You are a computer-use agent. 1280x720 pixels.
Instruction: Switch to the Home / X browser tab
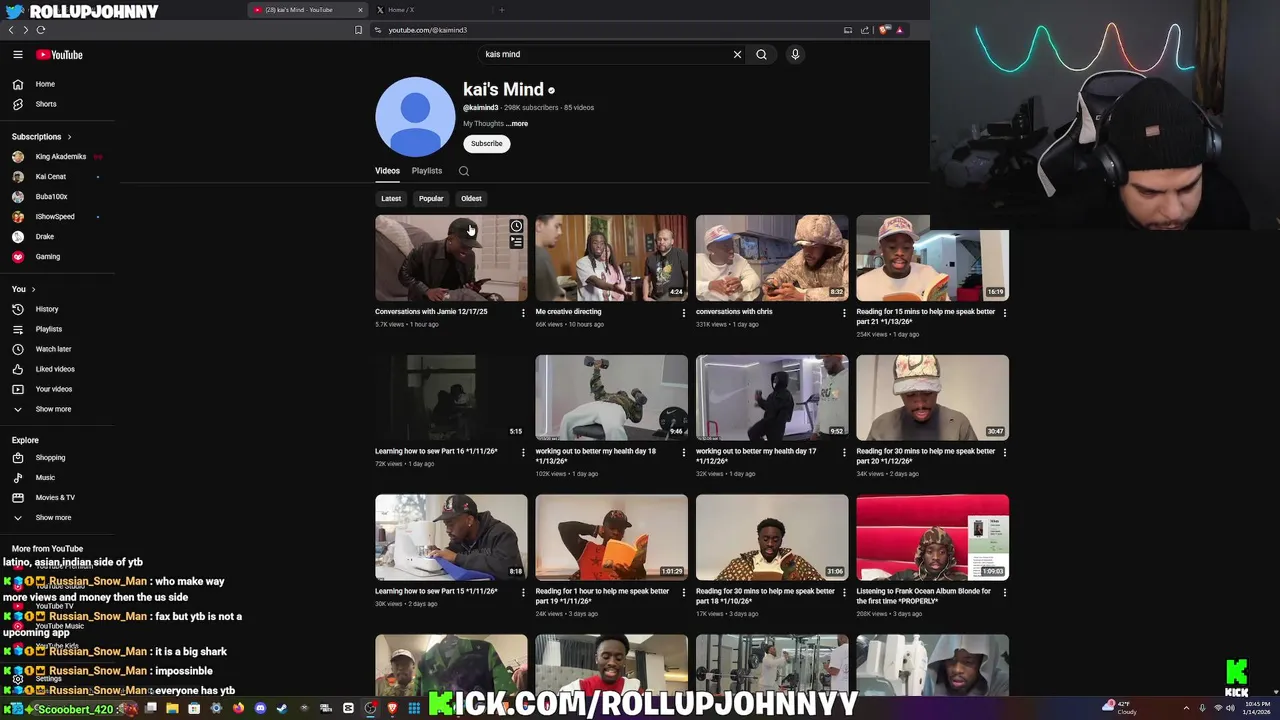(x=400, y=10)
